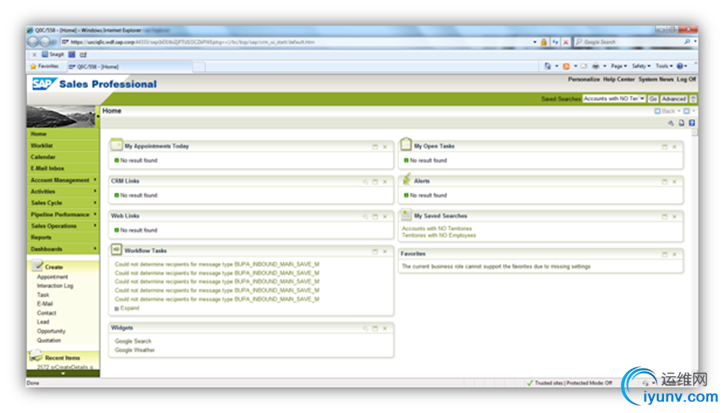
Task: Click the Advanced search button
Action: click(674, 99)
